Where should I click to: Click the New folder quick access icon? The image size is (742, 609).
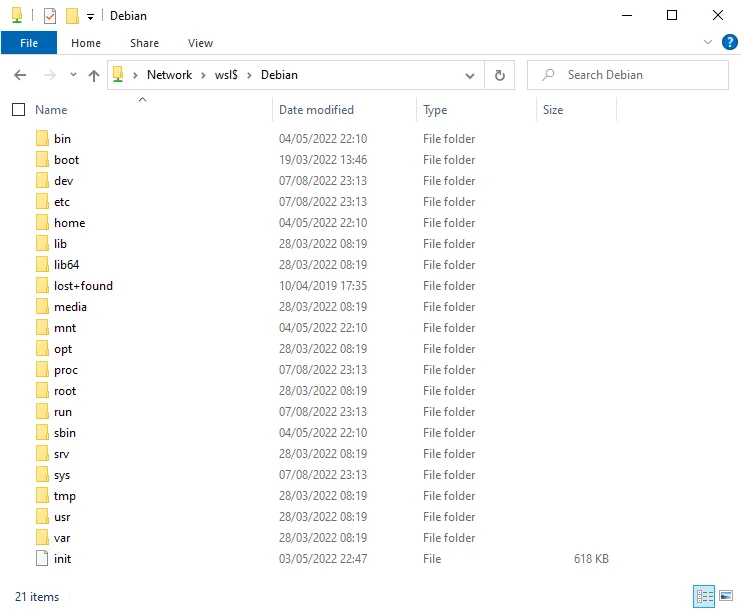click(x=72, y=16)
